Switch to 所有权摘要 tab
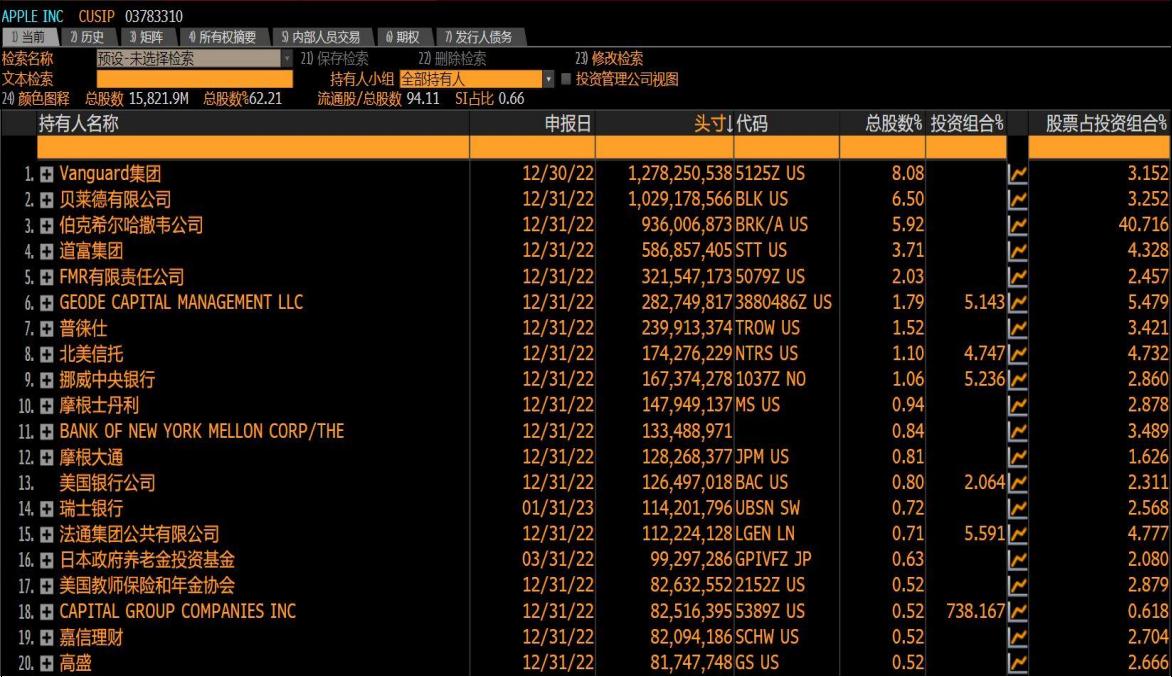Viewport: 1172px width, 677px height. (x=223, y=37)
